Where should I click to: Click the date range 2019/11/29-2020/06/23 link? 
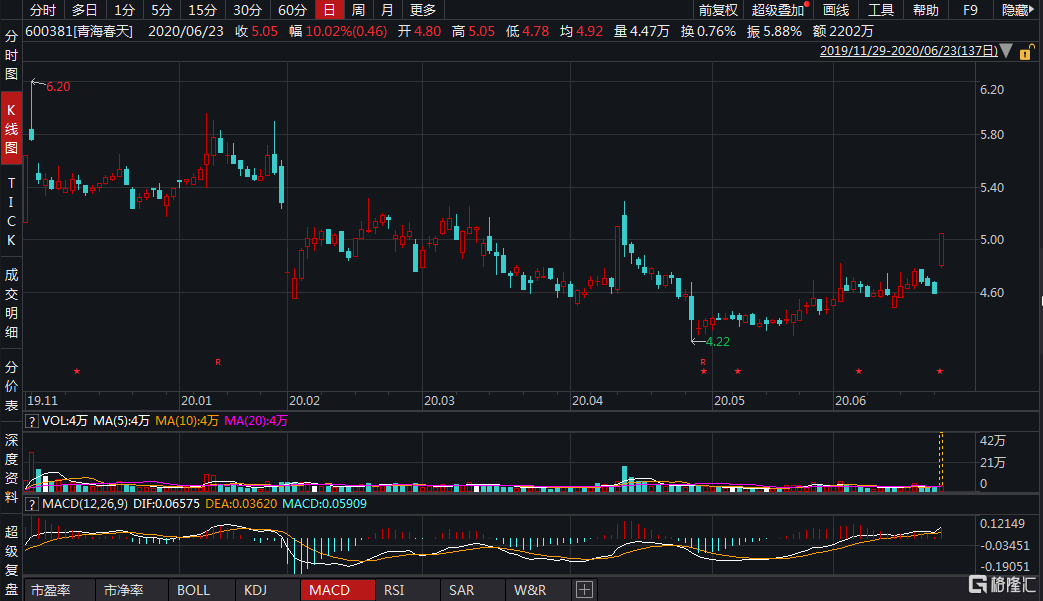click(908, 50)
